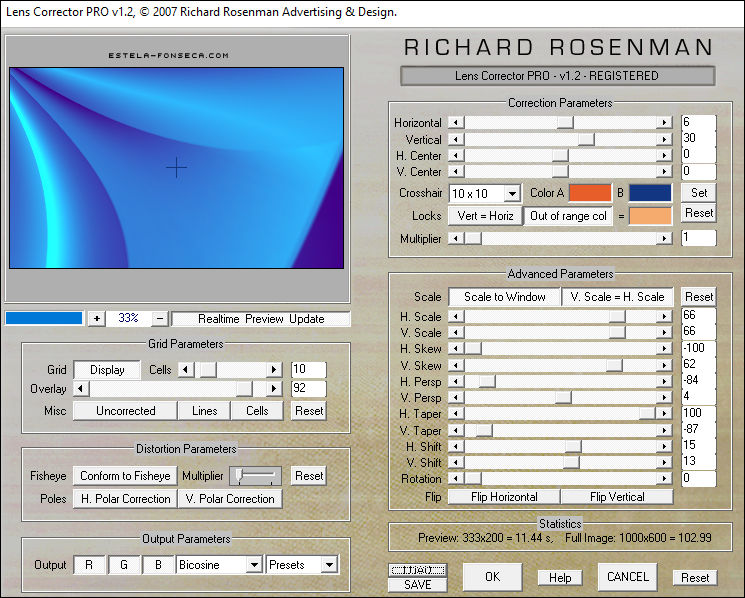Zoom out preview with minus button
This screenshot has width=745, height=598.
point(160,318)
